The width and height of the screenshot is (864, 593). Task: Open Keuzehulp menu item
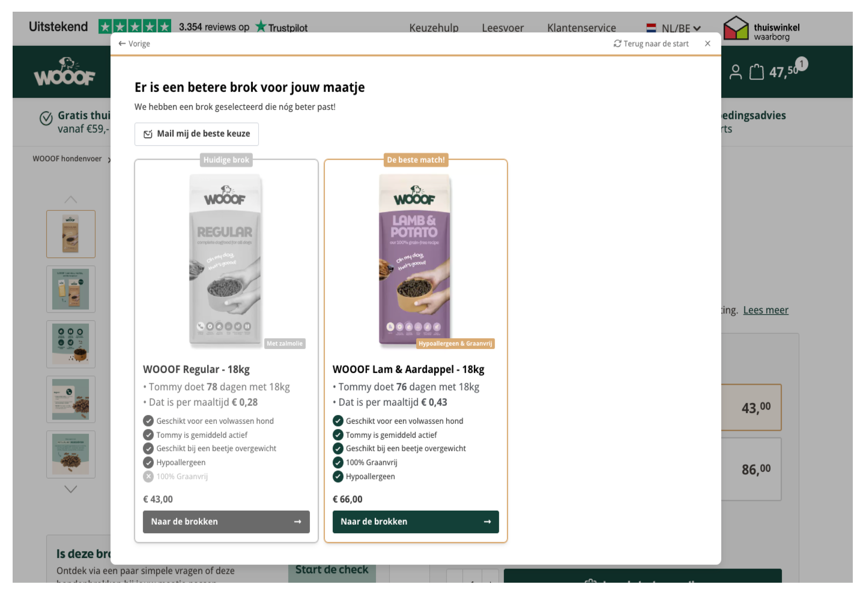(434, 28)
